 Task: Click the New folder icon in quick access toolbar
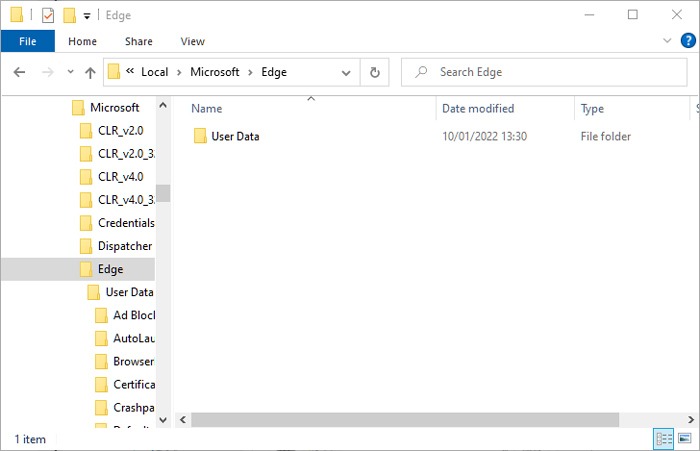pyautogui.click(x=70, y=16)
